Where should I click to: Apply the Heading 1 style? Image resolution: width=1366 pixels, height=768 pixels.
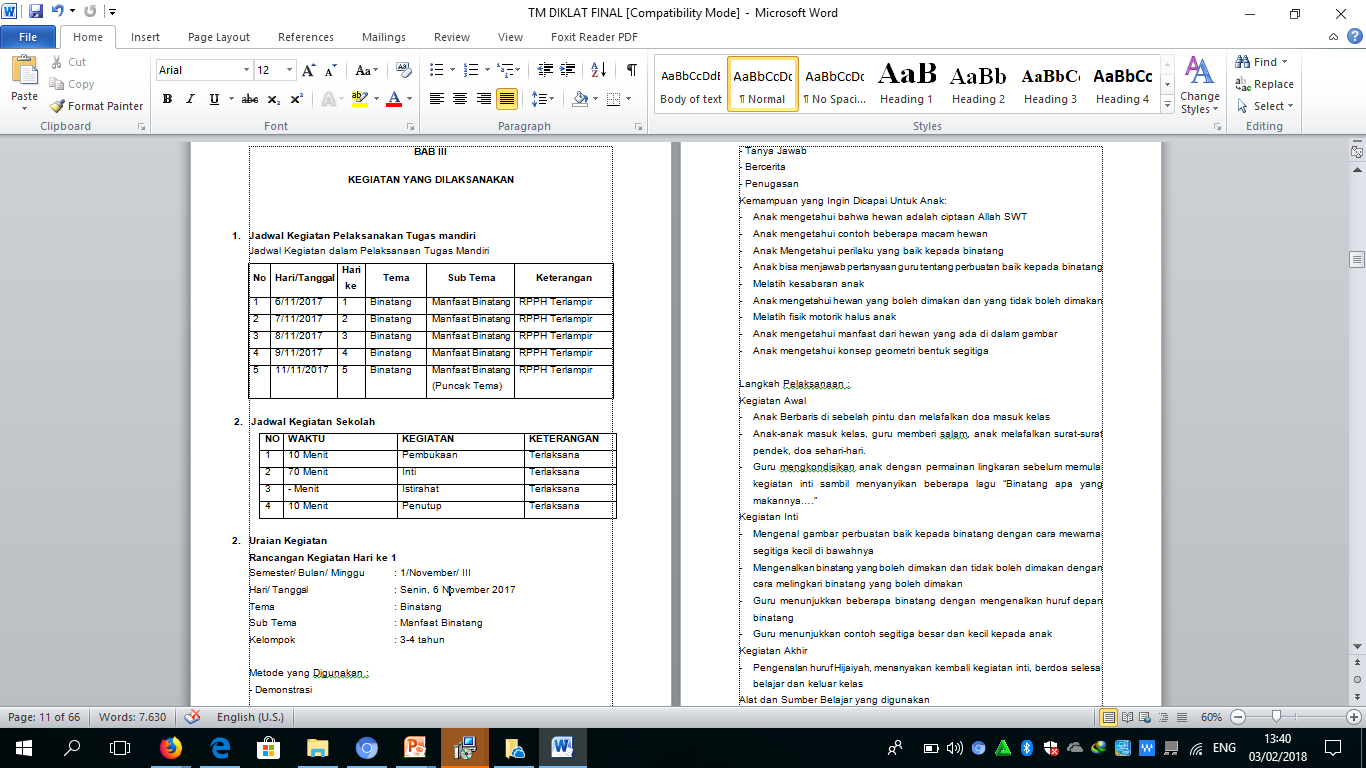tap(907, 84)
